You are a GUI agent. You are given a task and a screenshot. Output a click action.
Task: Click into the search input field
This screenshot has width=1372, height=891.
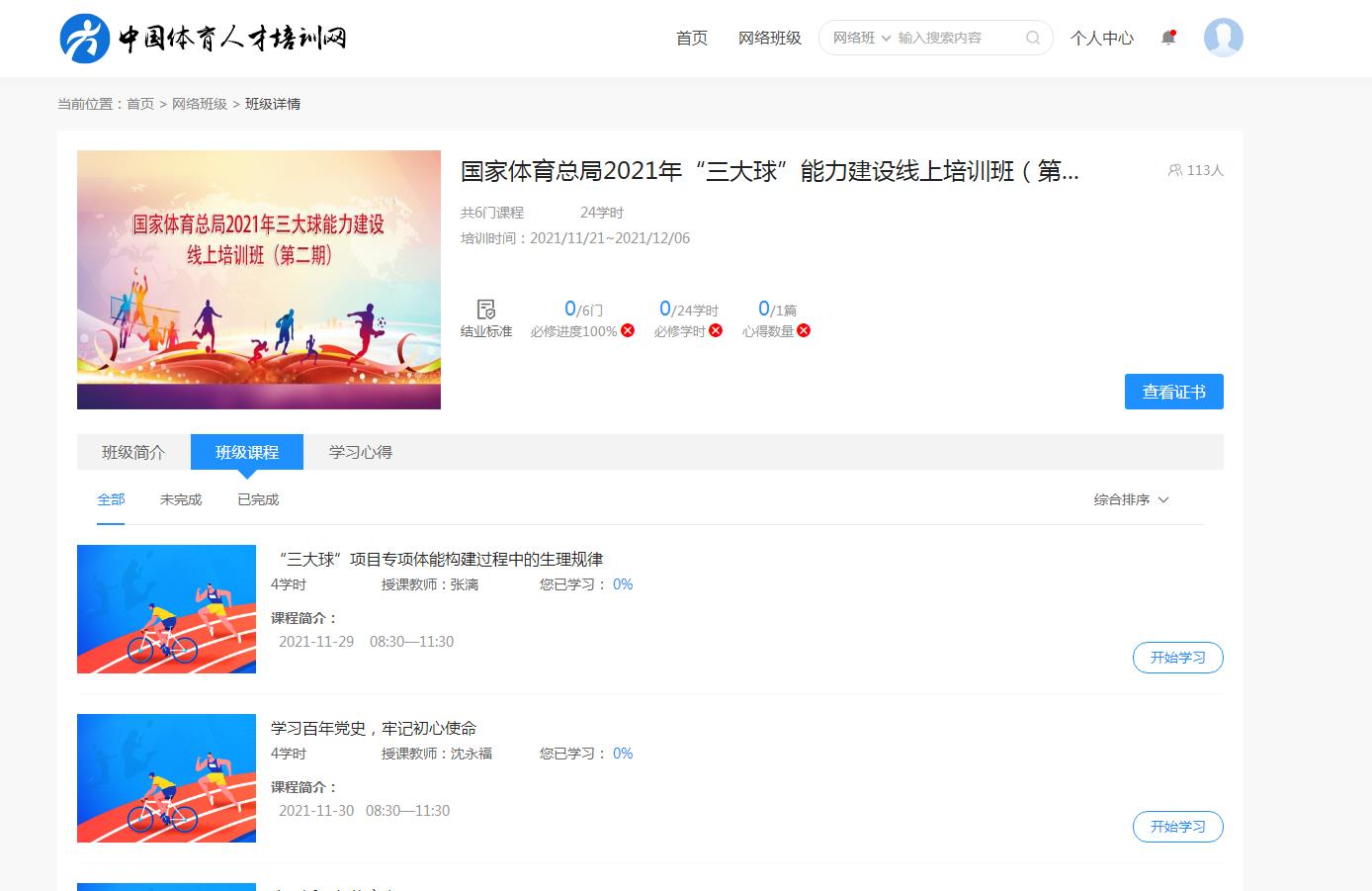click(954, 39)
